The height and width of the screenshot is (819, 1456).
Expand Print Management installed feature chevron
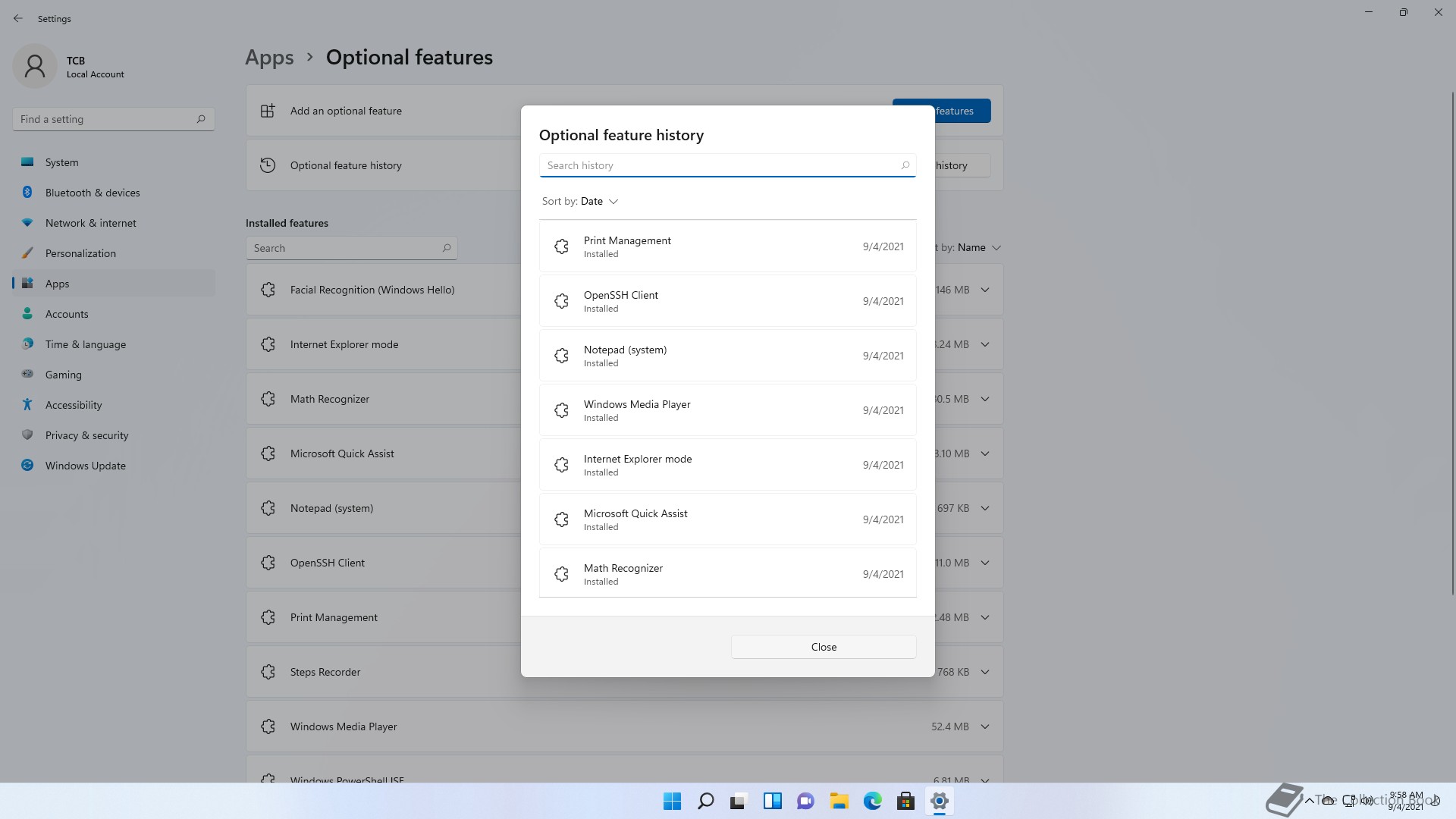click(x=985, y=617)
